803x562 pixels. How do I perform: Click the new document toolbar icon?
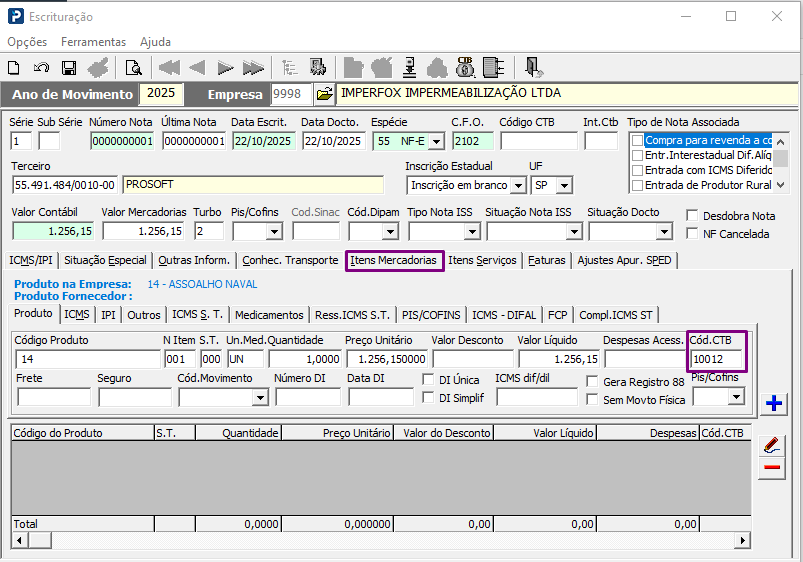pos(14,68)
